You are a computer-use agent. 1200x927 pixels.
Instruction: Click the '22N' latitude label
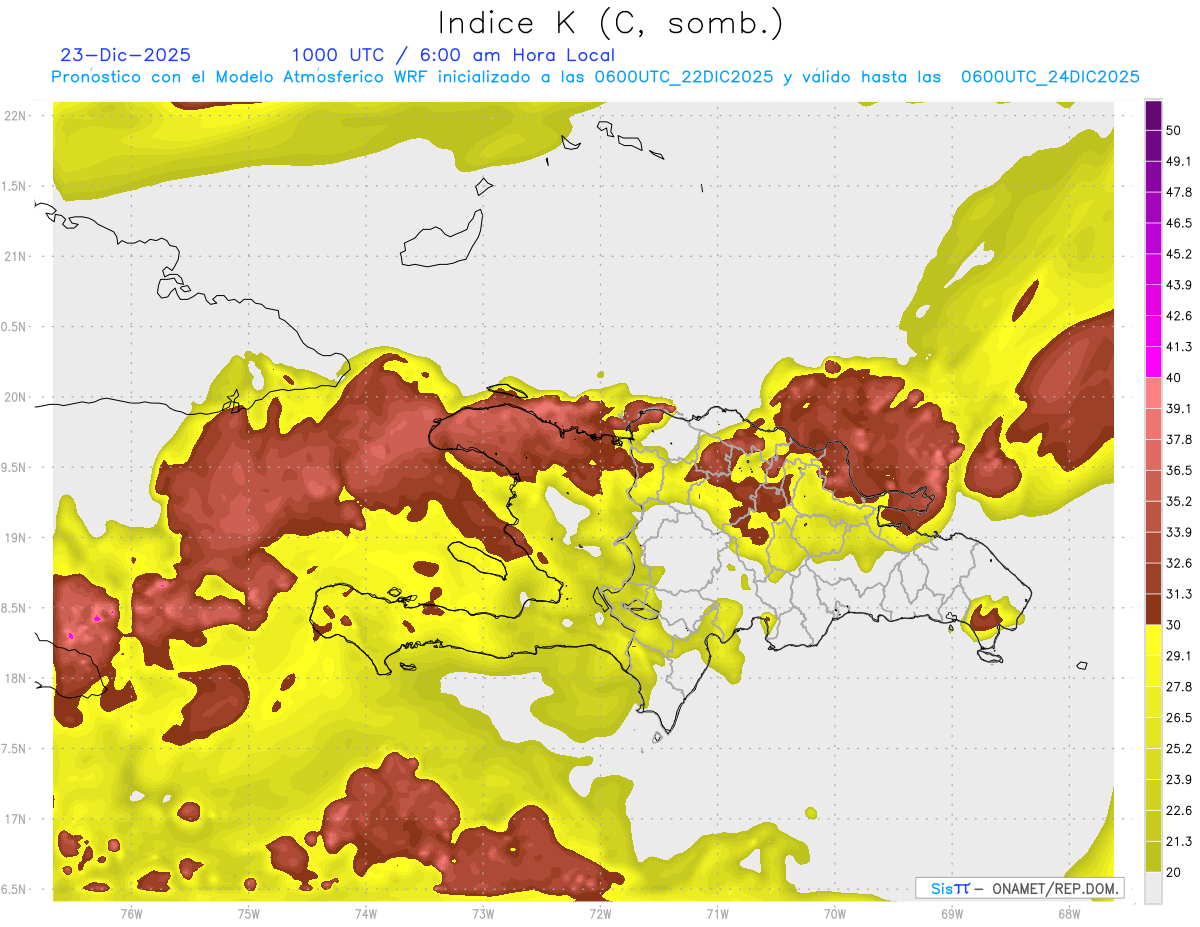click(x=14, y=115)
